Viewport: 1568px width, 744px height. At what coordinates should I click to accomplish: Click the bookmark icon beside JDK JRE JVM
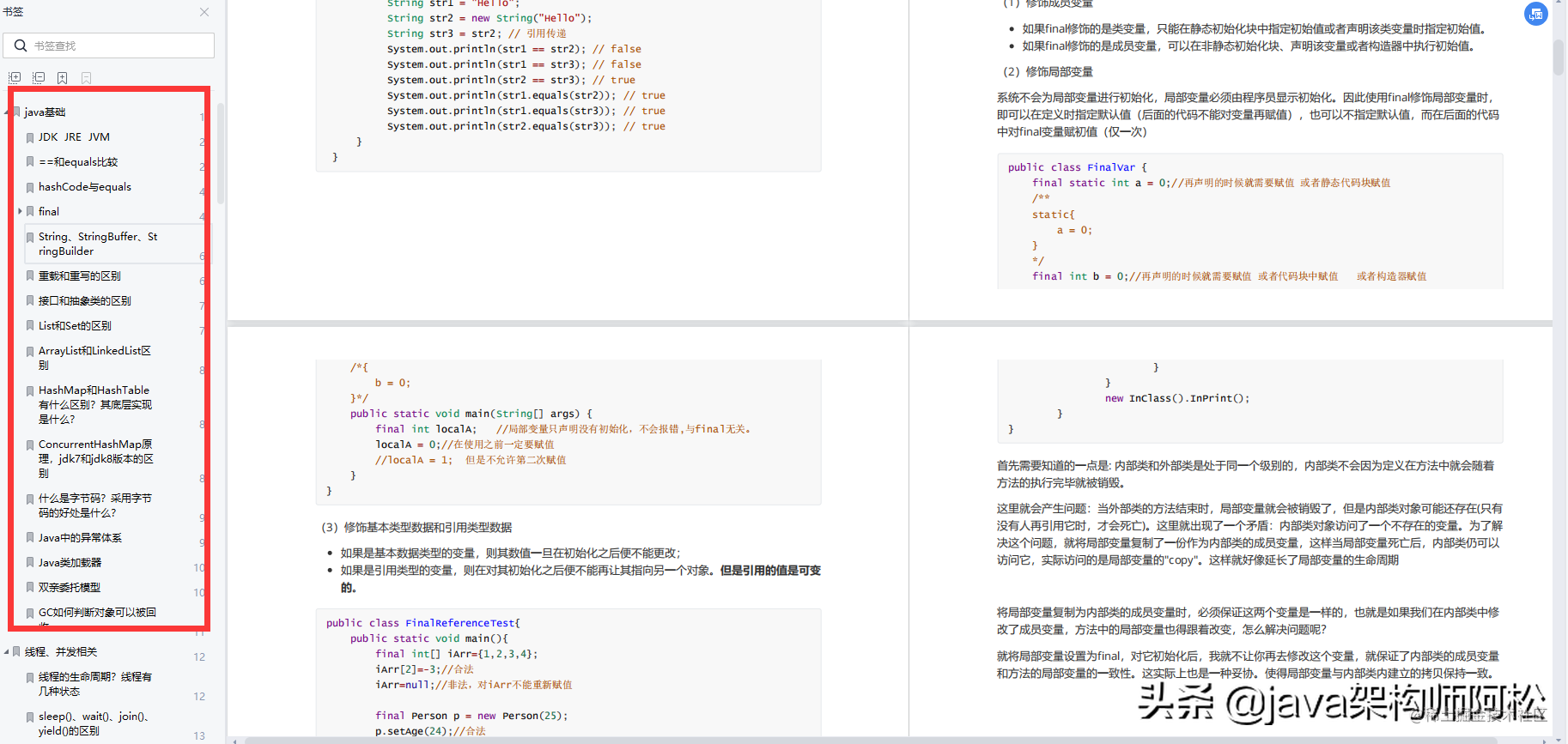[30, 137]
